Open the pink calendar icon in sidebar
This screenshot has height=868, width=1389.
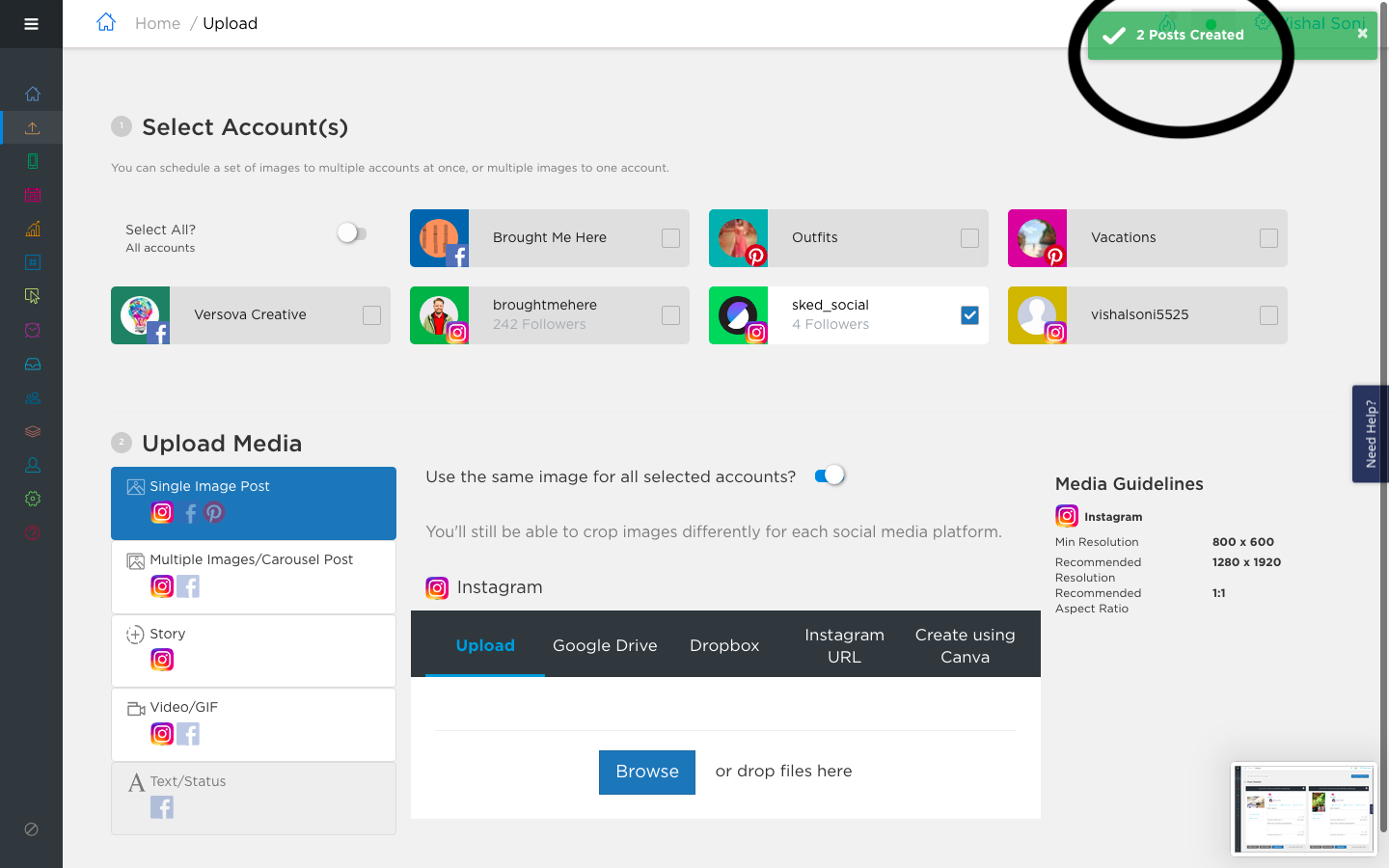click(x=33, y=195)
